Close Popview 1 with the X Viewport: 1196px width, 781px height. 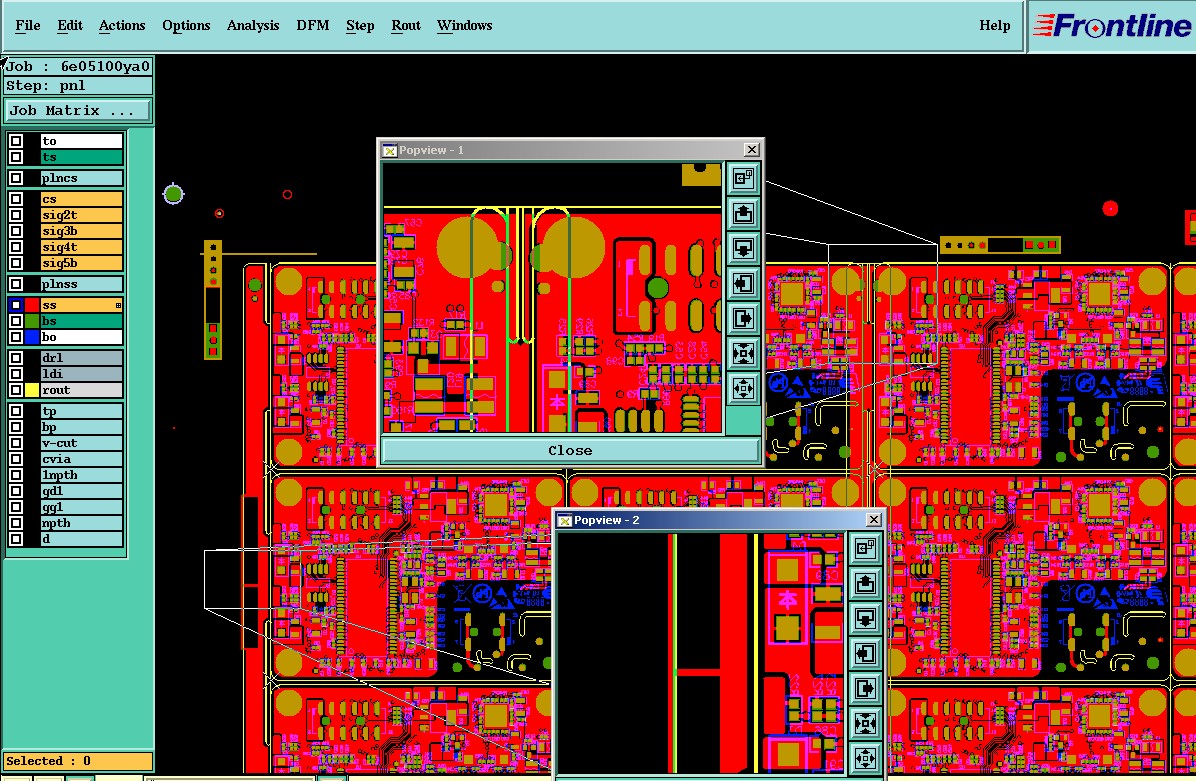point(751,149)
